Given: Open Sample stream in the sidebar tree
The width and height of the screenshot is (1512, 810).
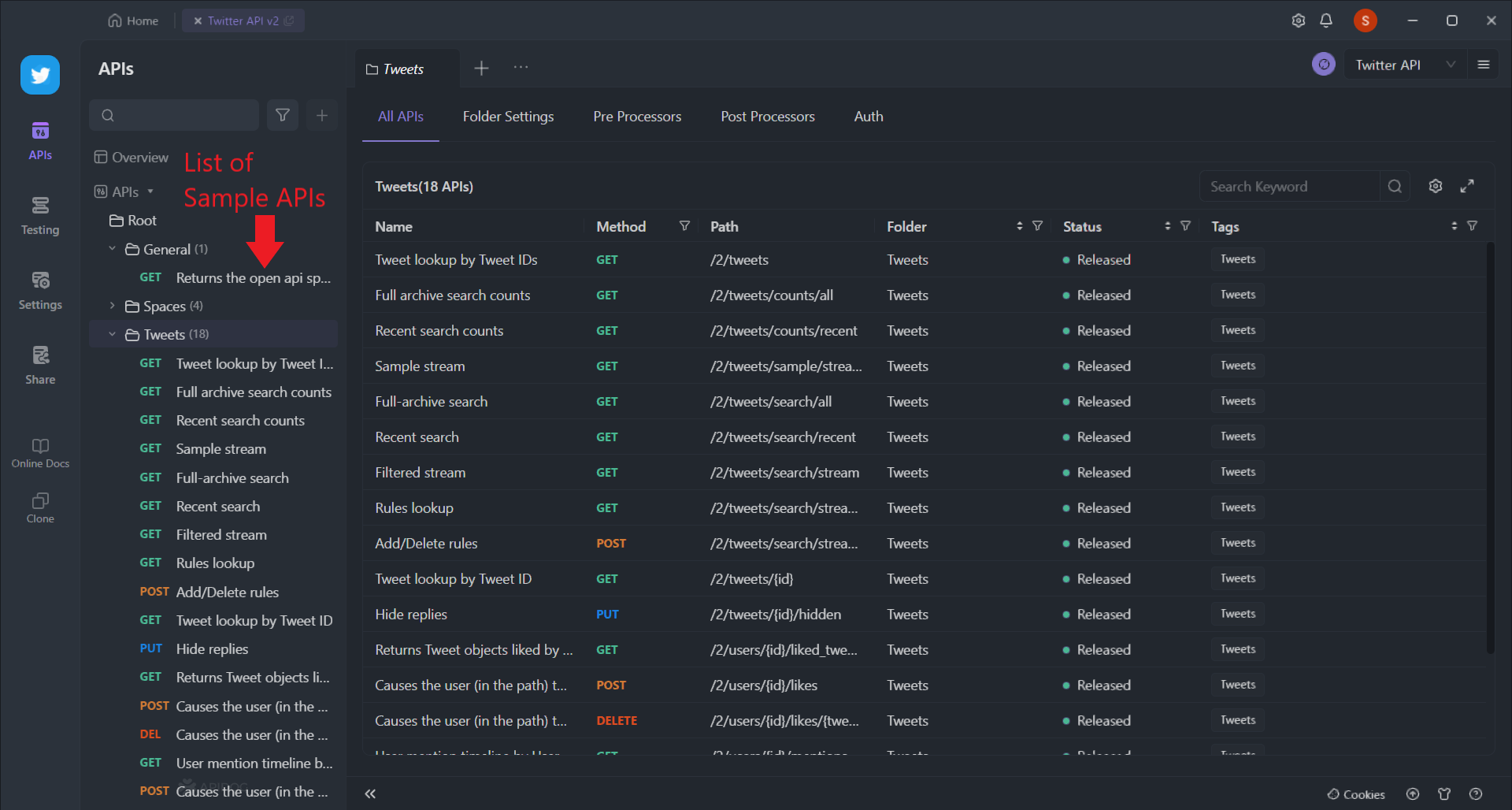Looking at the screenshot, I should pos(220,449).
